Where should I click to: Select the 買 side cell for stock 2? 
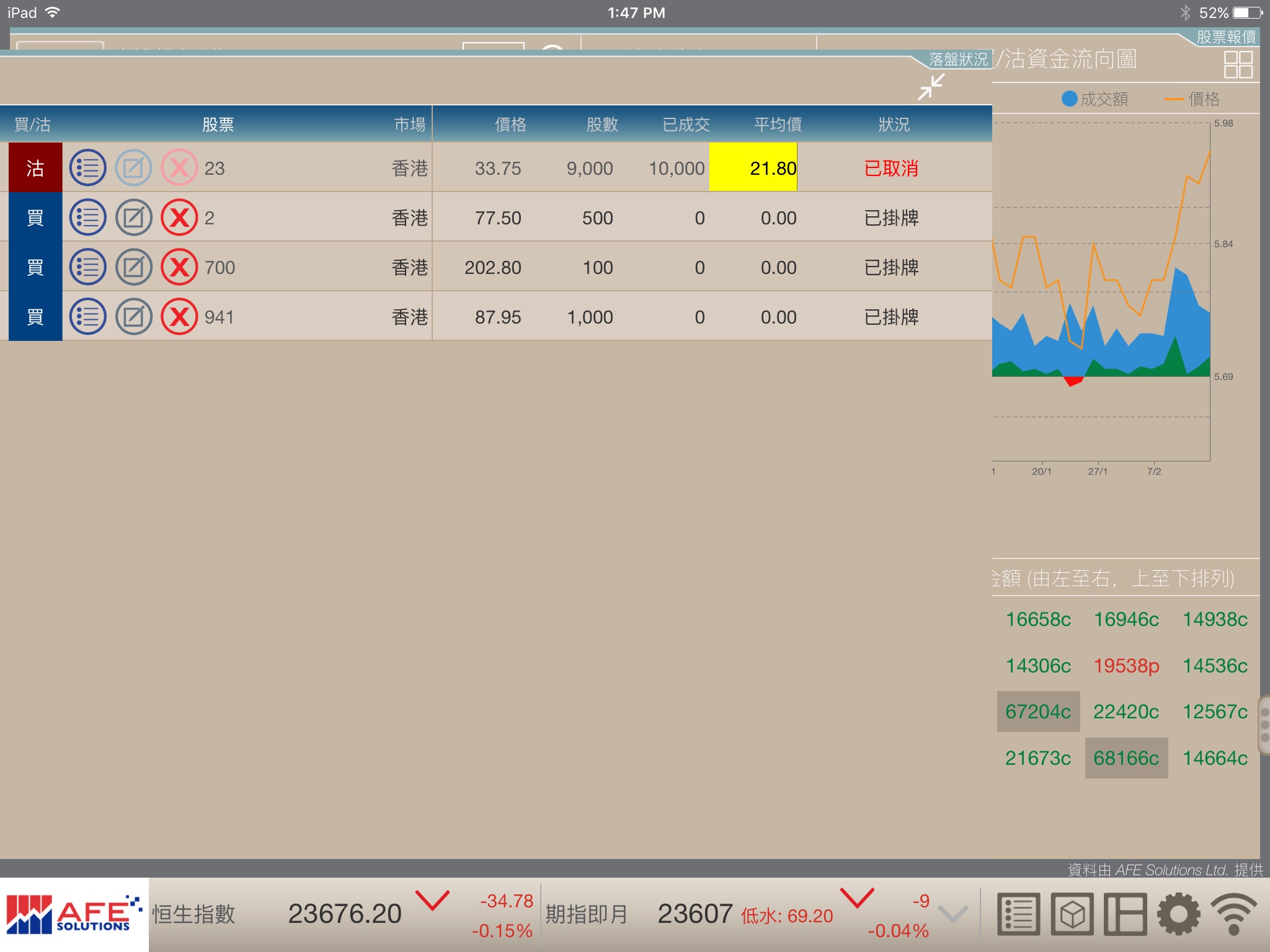(x=35, y=217)
